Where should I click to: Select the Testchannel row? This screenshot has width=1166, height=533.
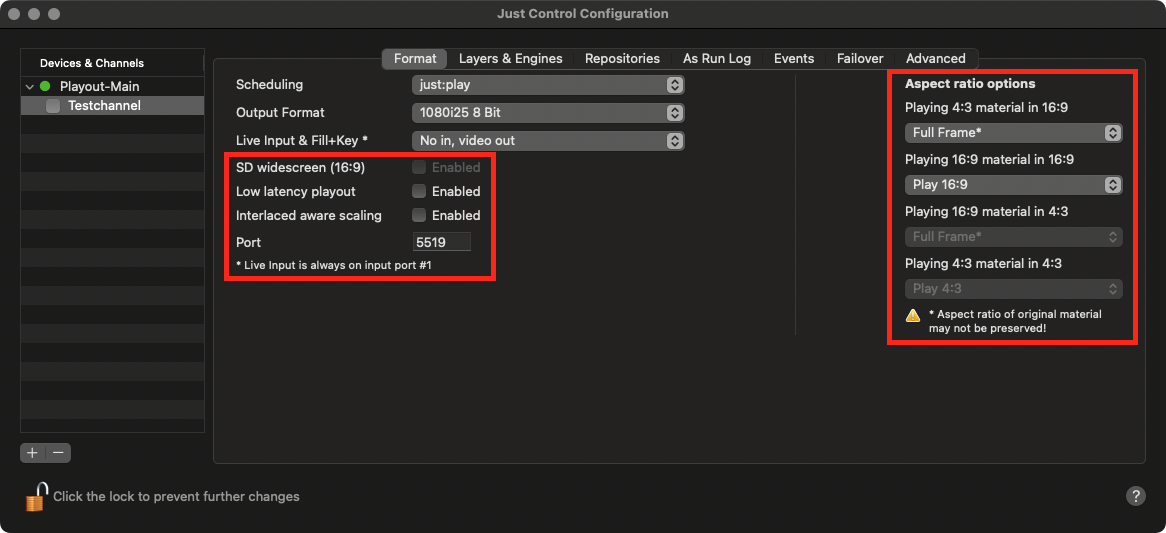coord(112,106)
